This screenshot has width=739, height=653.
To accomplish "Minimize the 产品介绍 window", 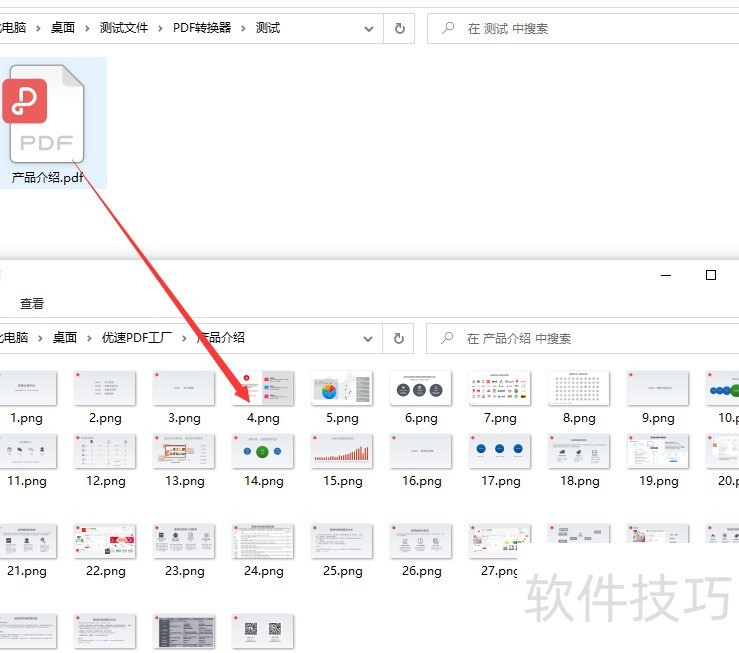I will pyautogui.click(x=665, y=275).
